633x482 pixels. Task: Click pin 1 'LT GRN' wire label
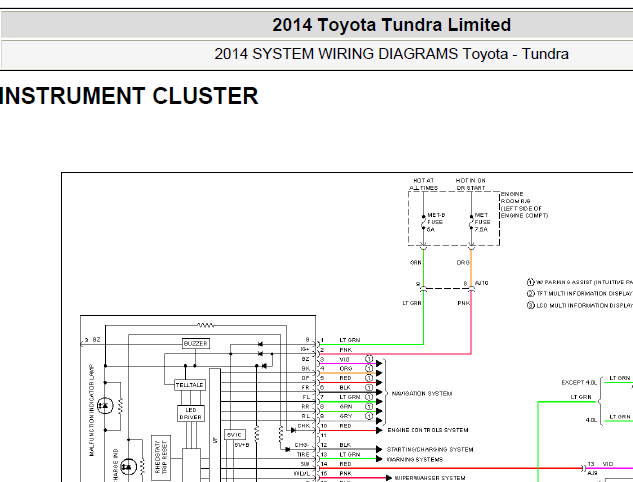(x=350, y=340)
